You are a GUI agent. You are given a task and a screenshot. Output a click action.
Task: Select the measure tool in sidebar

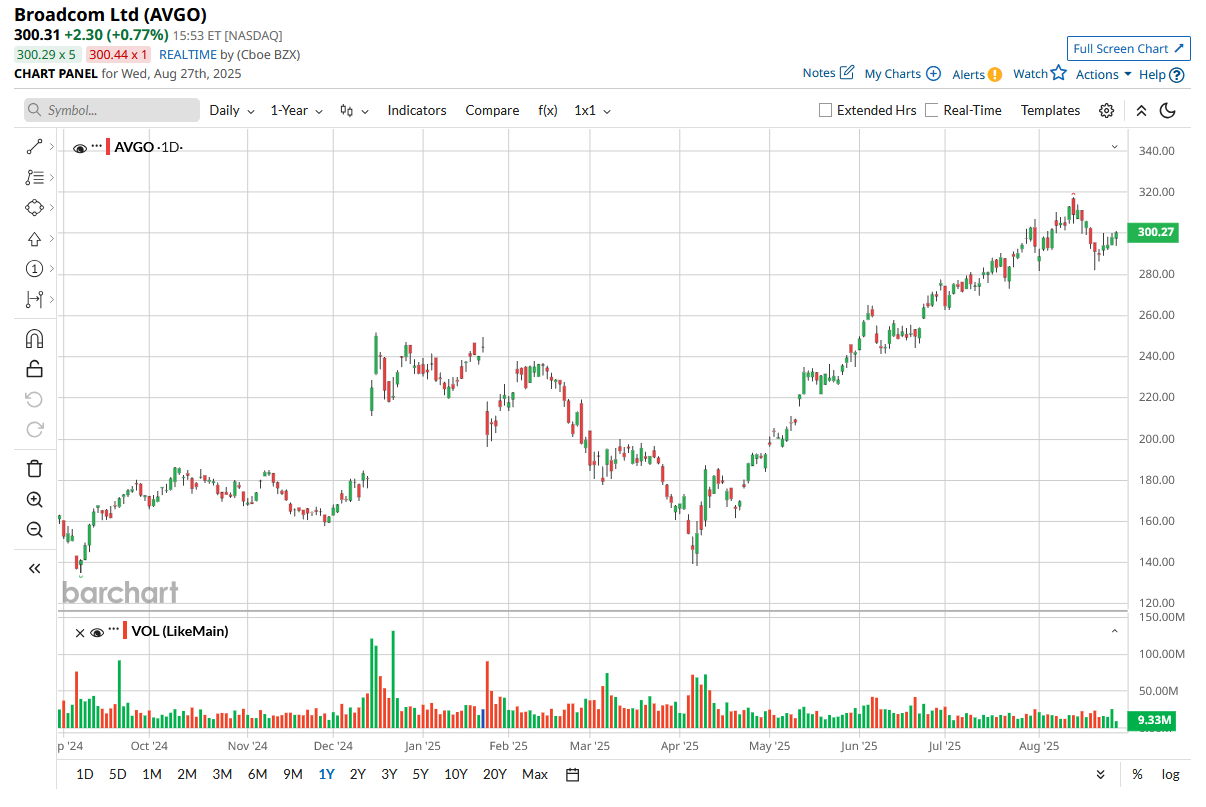[x=34, y=299]
